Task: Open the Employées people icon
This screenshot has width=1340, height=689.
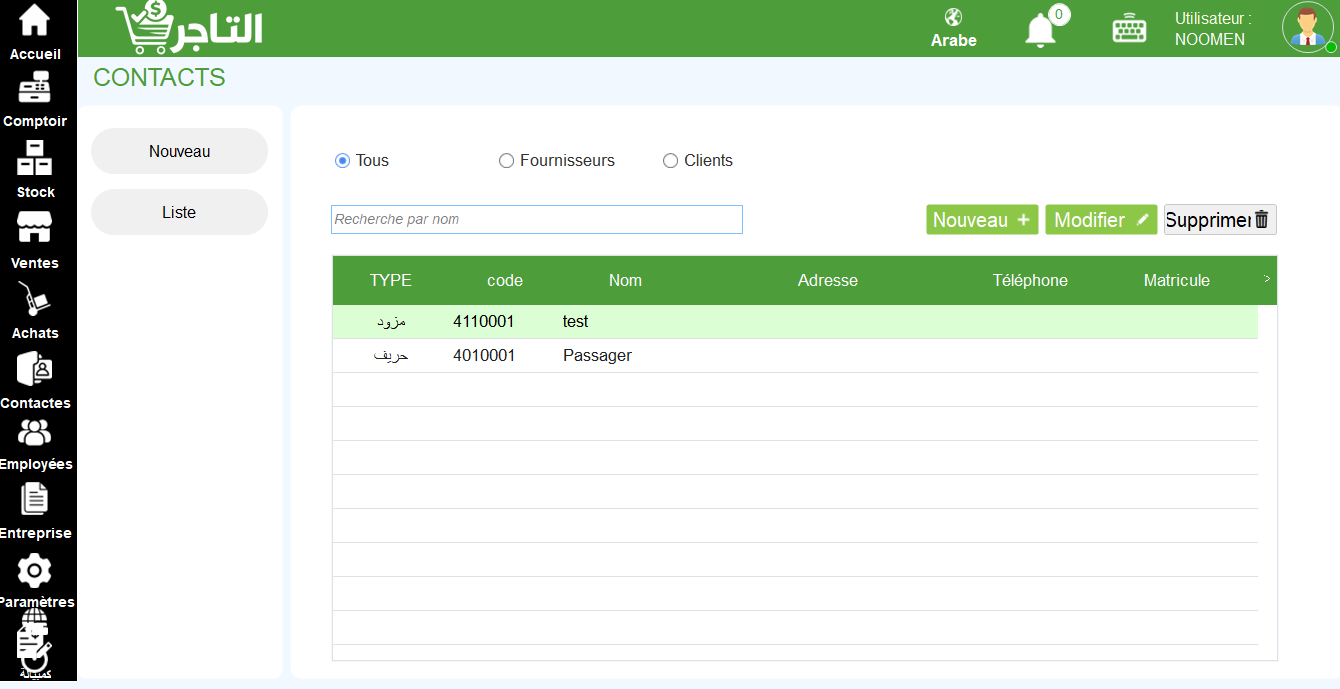Action: (35, 432)
